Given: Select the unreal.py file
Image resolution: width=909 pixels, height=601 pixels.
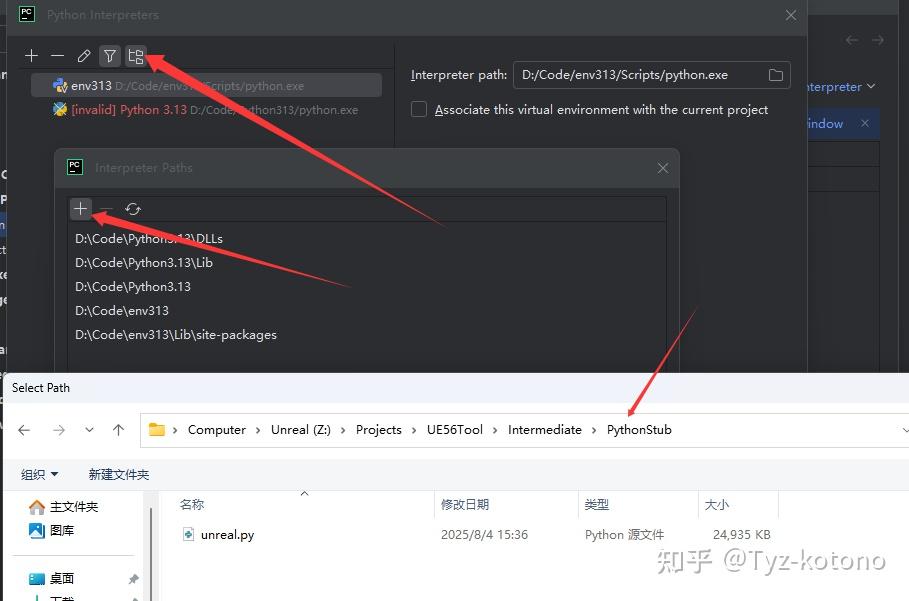Looking at the screenshot, I should coord(228,534).
